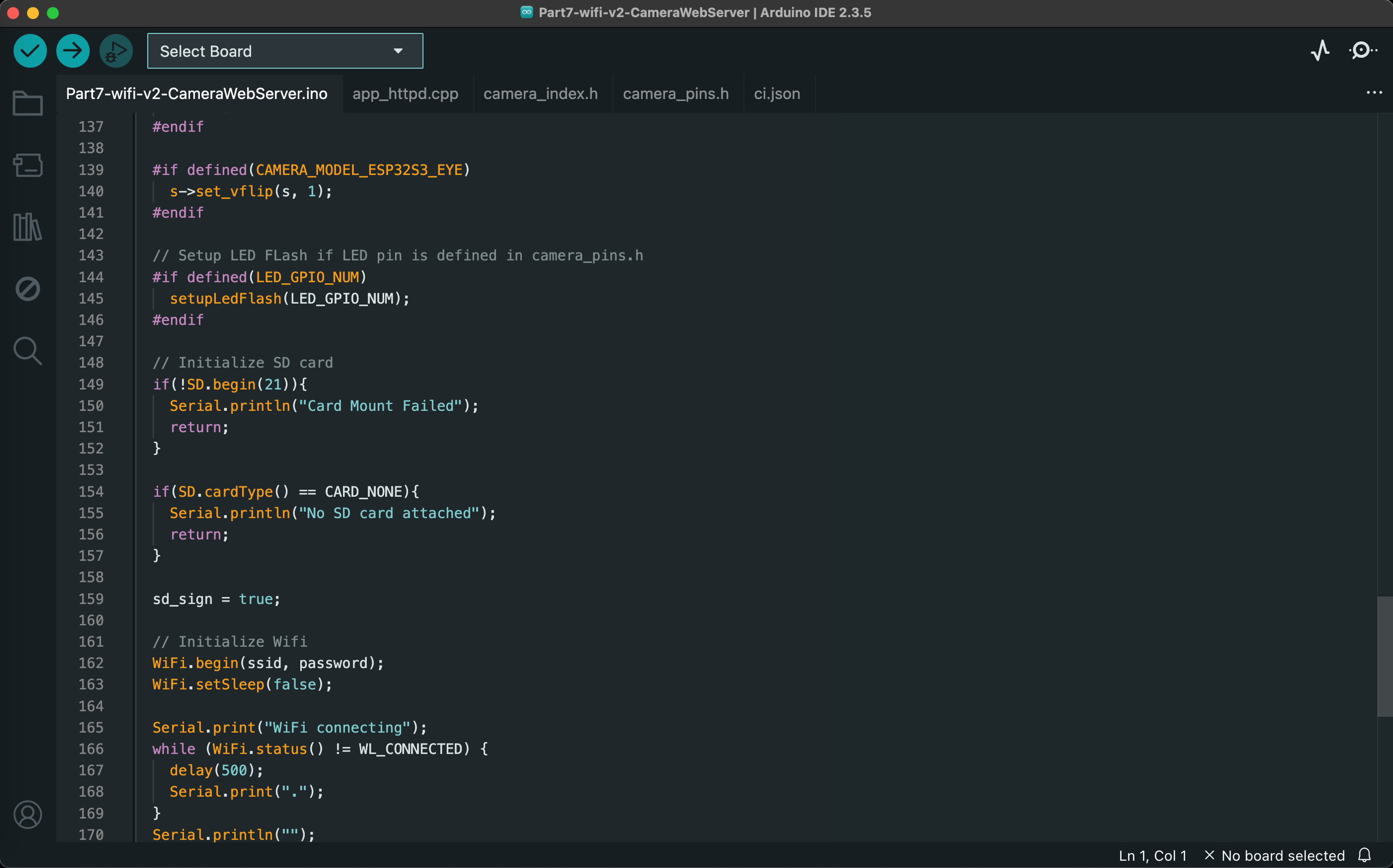1393x868 pixels.
Task: Click the Upload arrow button
Action: tap(73, 51)
